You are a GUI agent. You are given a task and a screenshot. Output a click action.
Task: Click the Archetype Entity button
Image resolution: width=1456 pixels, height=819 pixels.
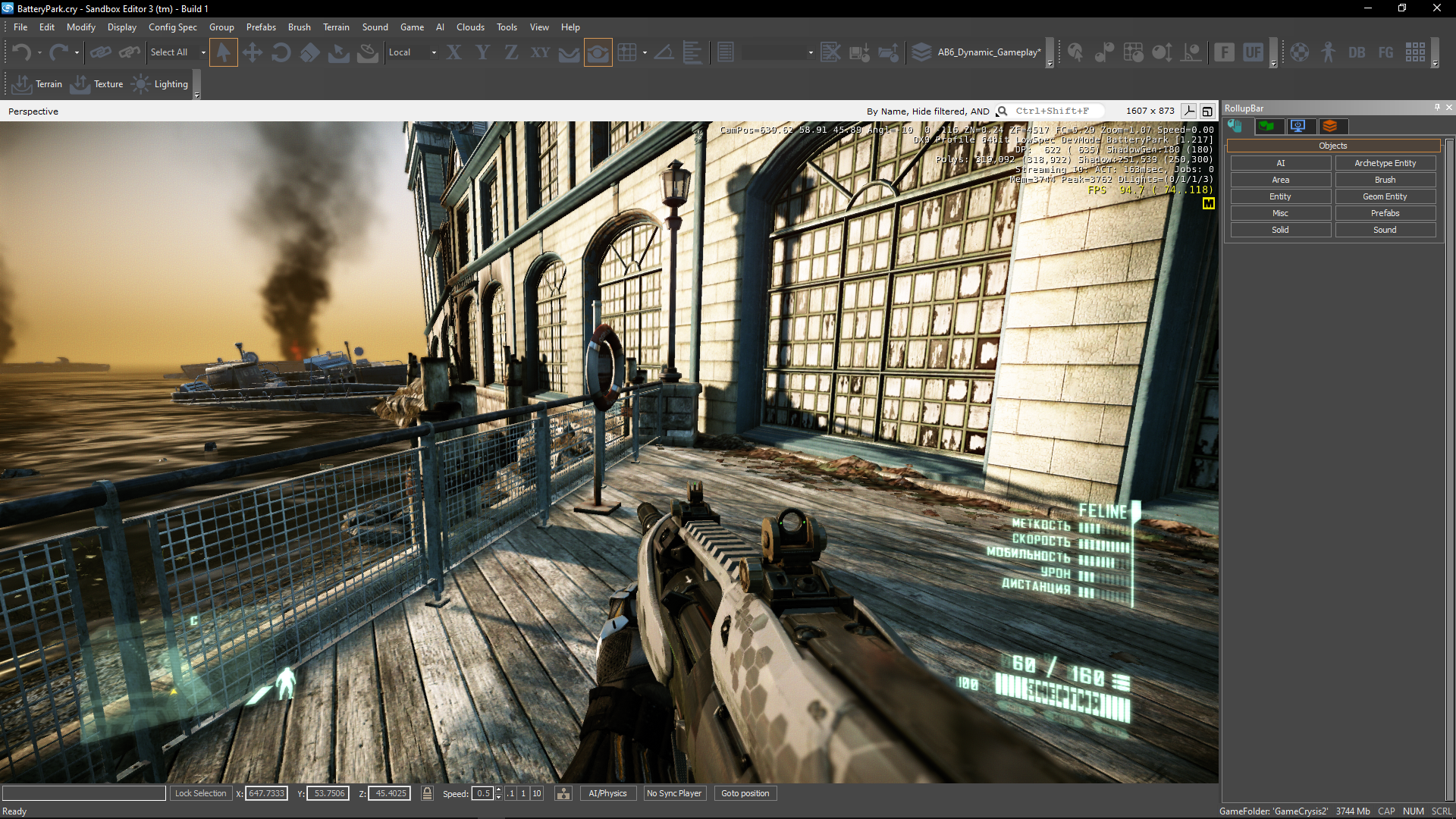coord(1385,163)
